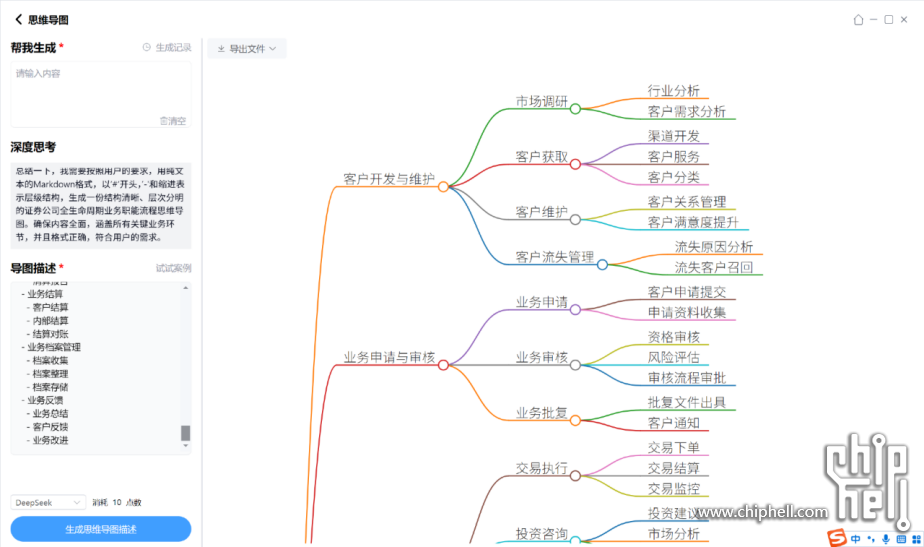Select the 流失客户召回 node
Screen dimensions: 924x547
[x=714, y=267]
